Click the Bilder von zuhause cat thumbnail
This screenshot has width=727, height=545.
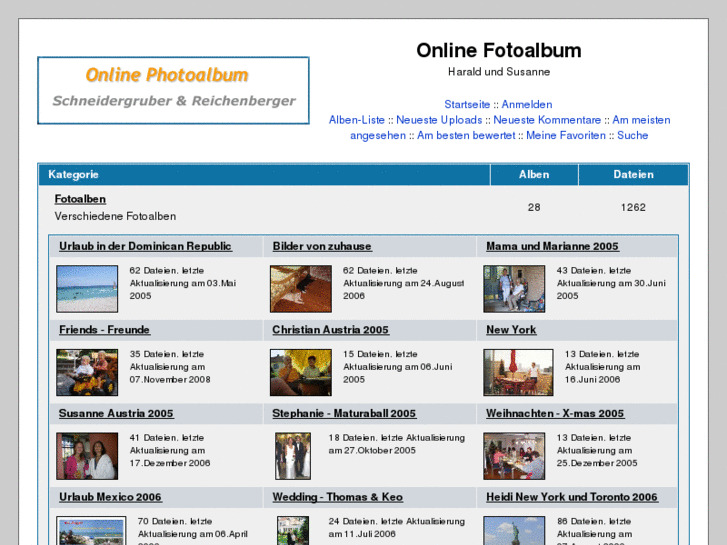tap(301, 289)
